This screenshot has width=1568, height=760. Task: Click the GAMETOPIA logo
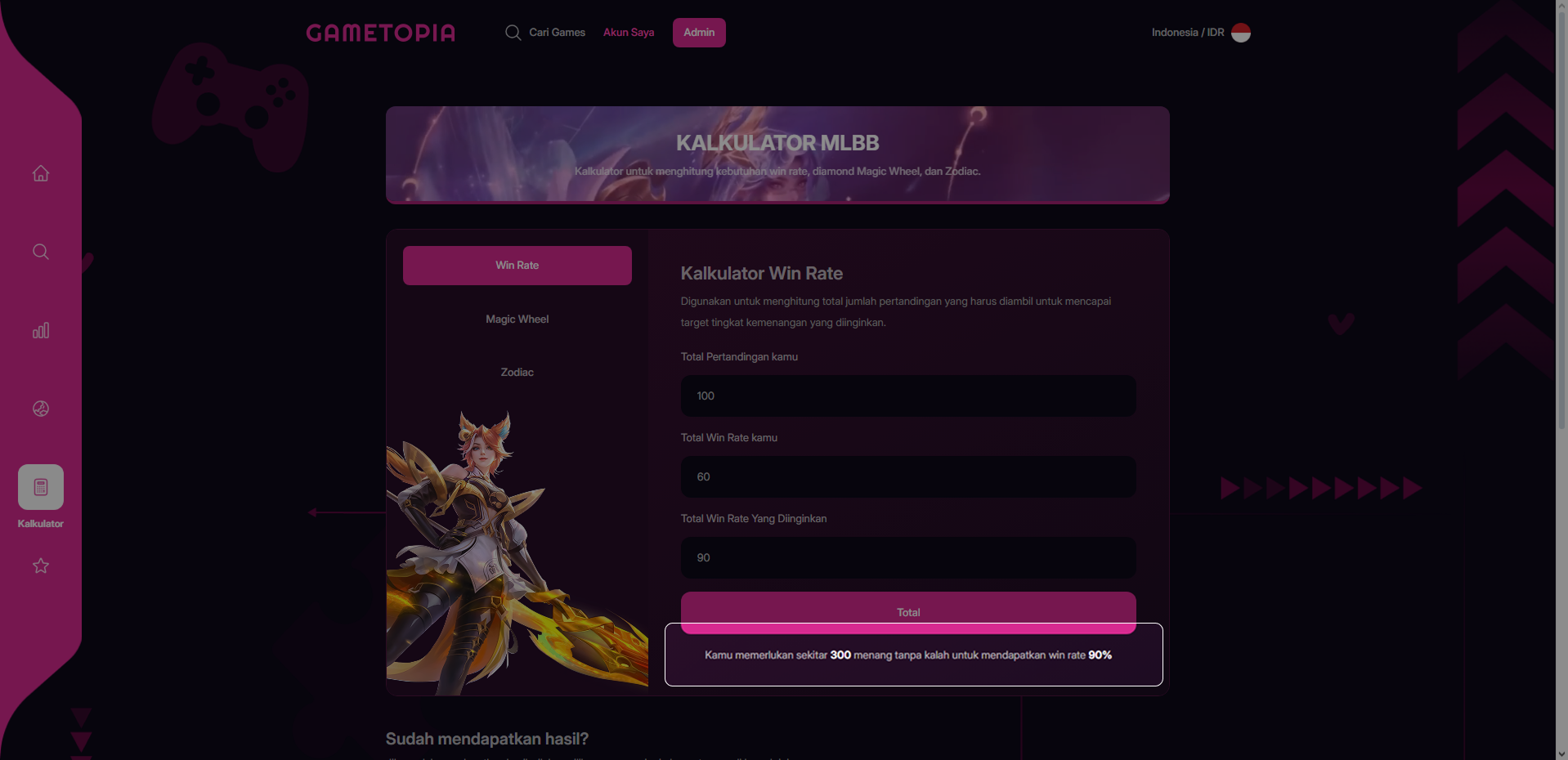381,33
